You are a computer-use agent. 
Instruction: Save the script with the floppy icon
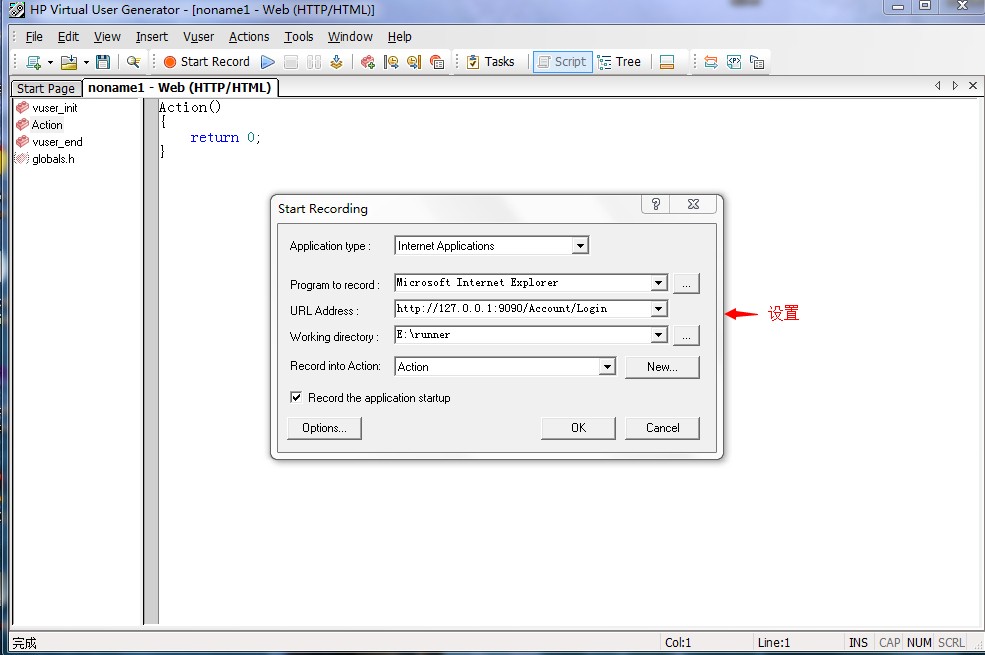[103, 62]
